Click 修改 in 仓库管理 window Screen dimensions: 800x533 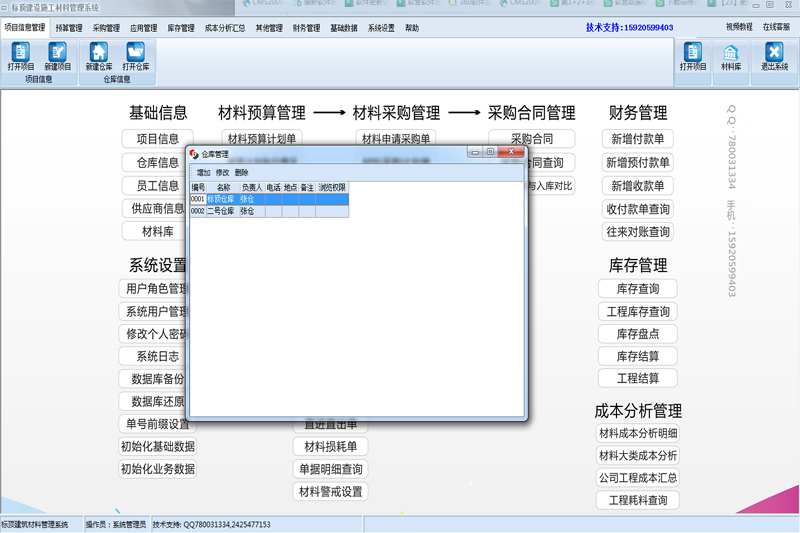[222, 172]
